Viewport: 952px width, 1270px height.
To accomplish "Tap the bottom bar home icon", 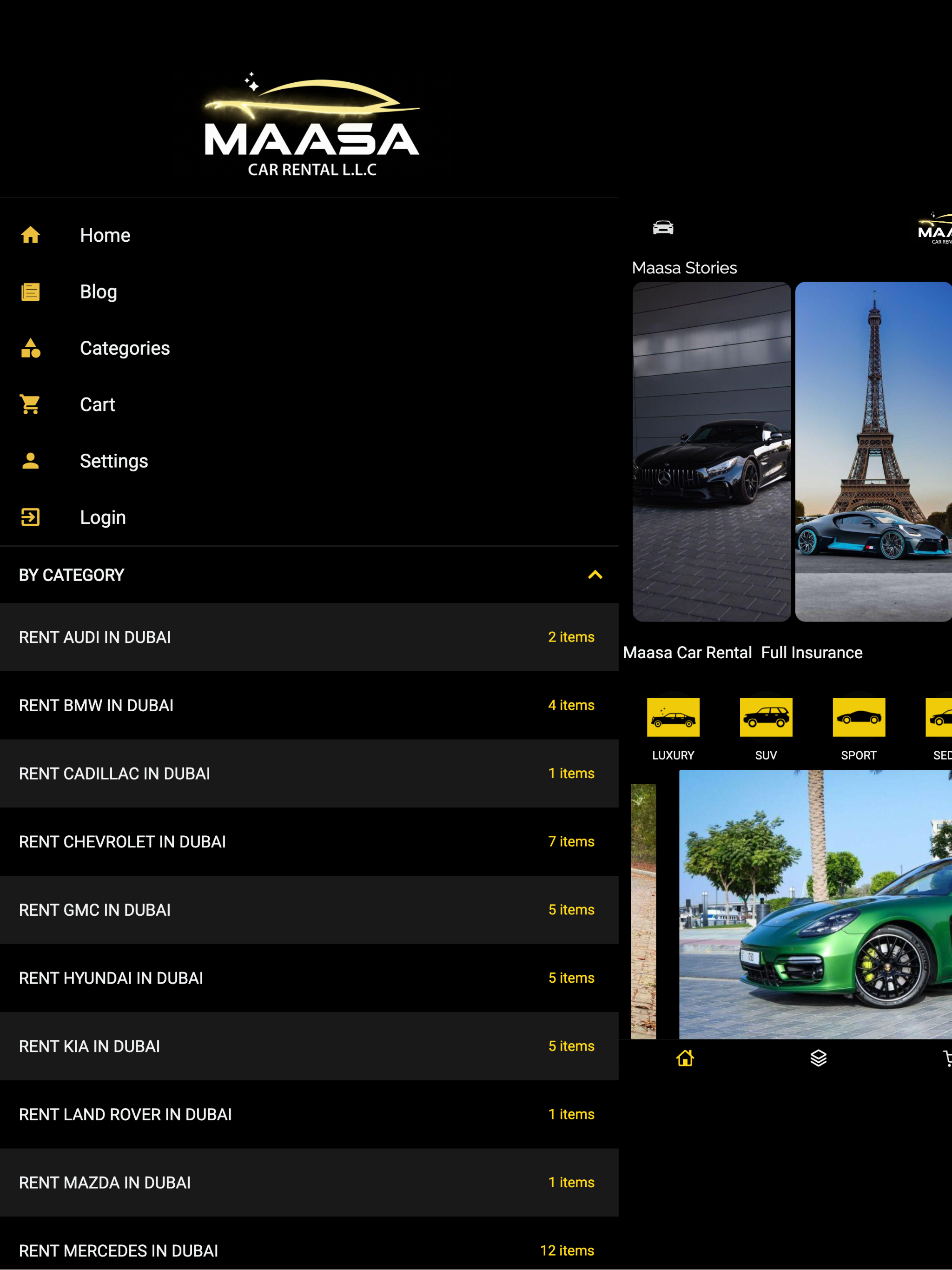I will pos(685,1058).
